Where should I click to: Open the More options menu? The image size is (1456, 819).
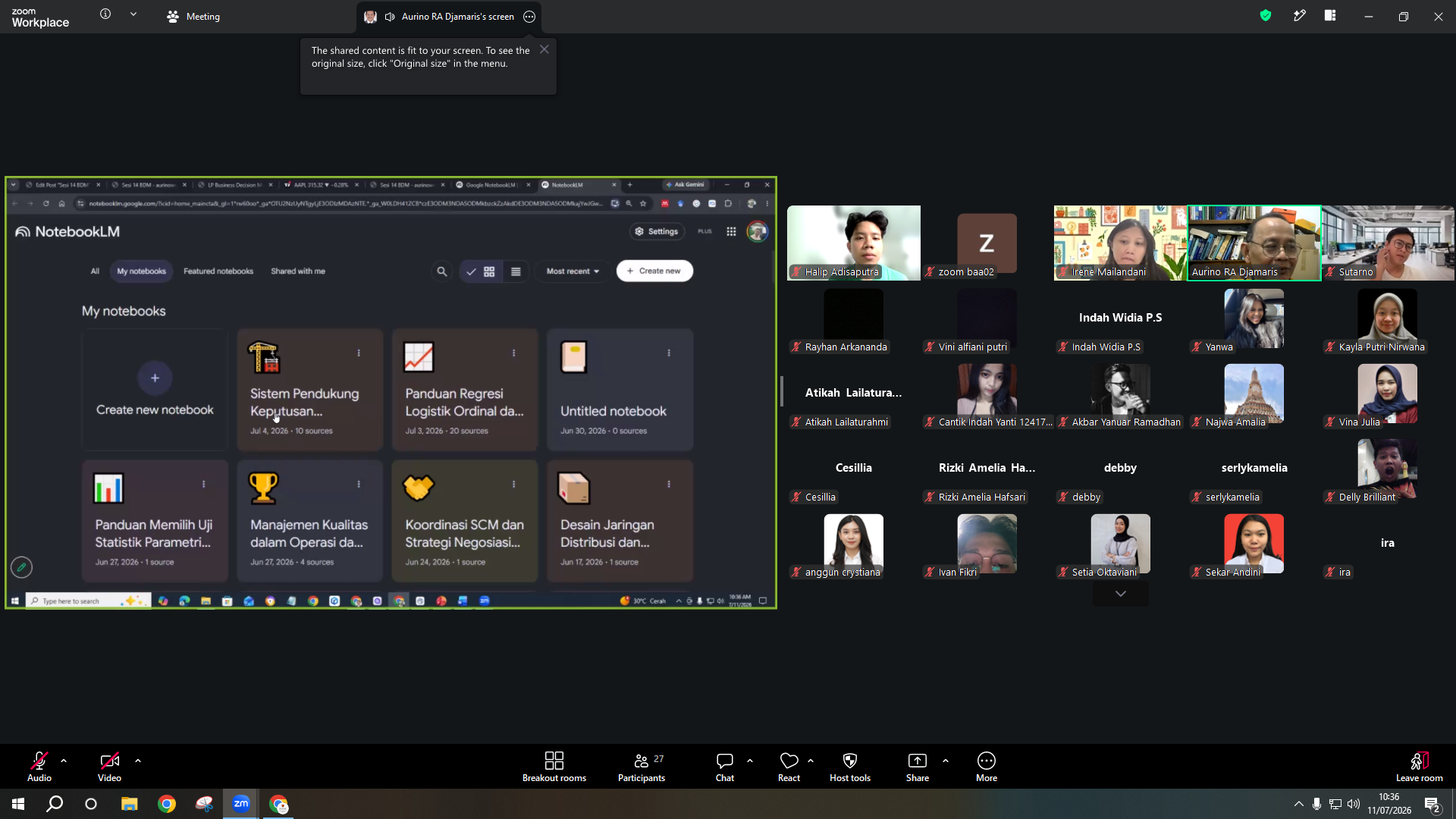(x=987, y=767)
